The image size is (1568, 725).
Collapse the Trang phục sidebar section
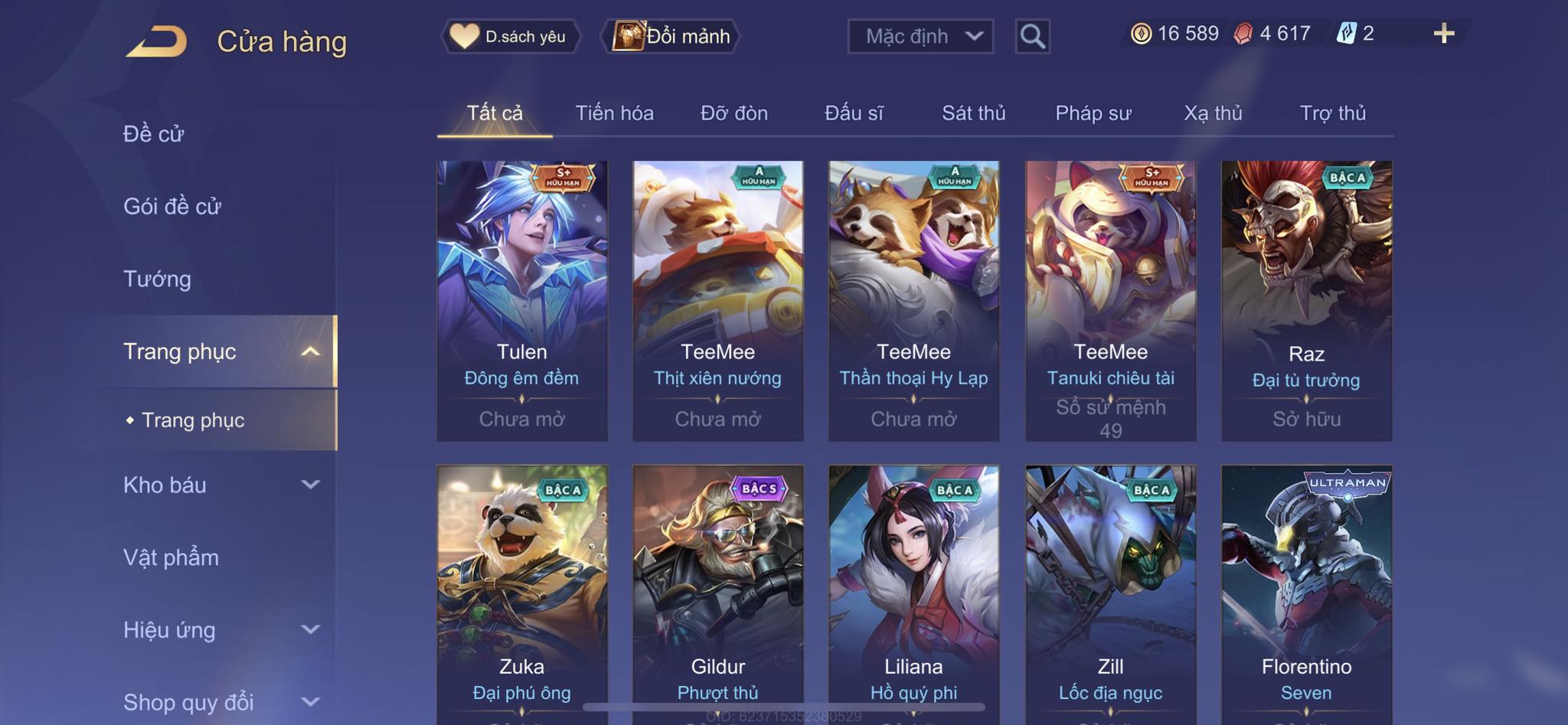310,351
